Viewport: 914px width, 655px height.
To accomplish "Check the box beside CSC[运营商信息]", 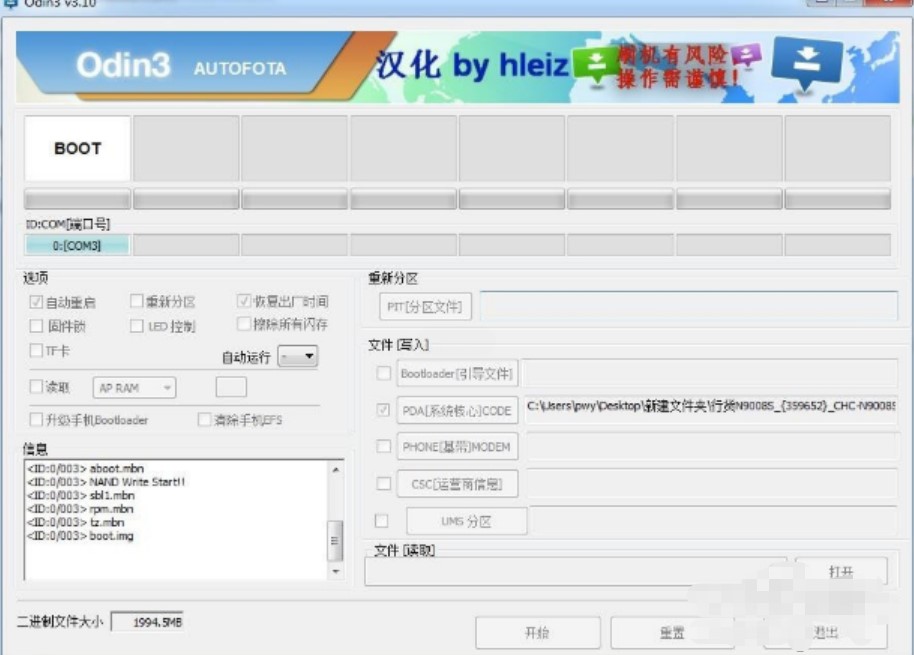I will (384, 483).
